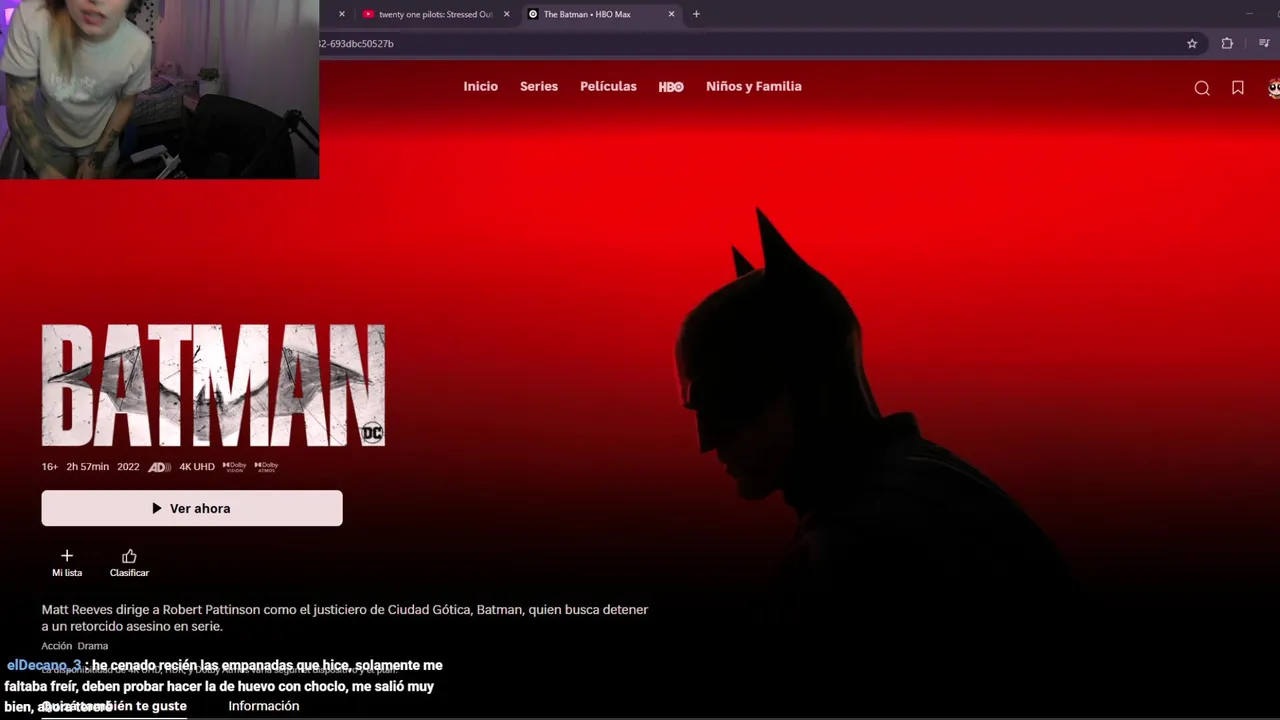Open the Series section
The height and width of the screenshot is (720, 1280).
click(539, 87)
